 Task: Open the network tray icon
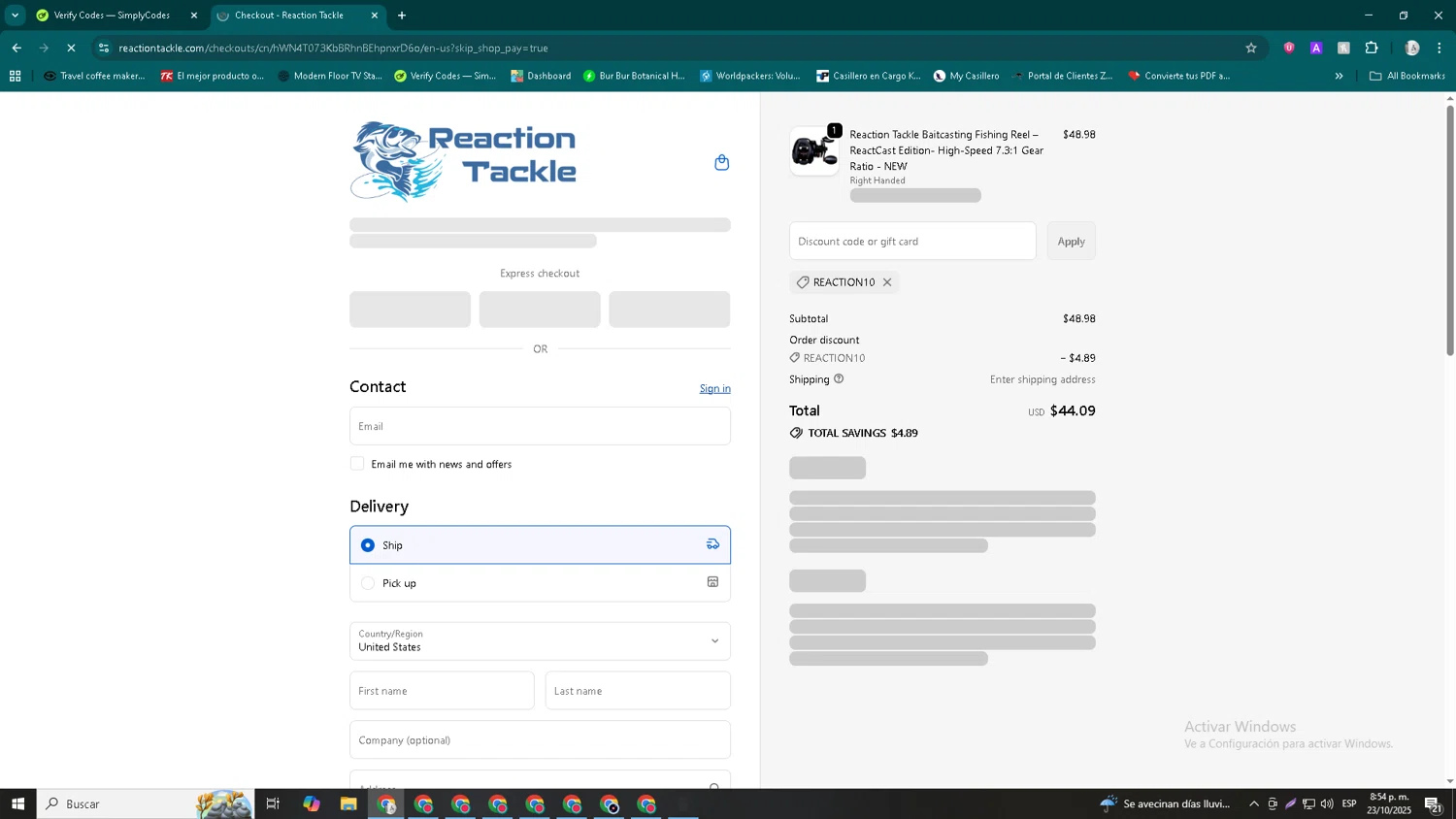click(1308, 803)
